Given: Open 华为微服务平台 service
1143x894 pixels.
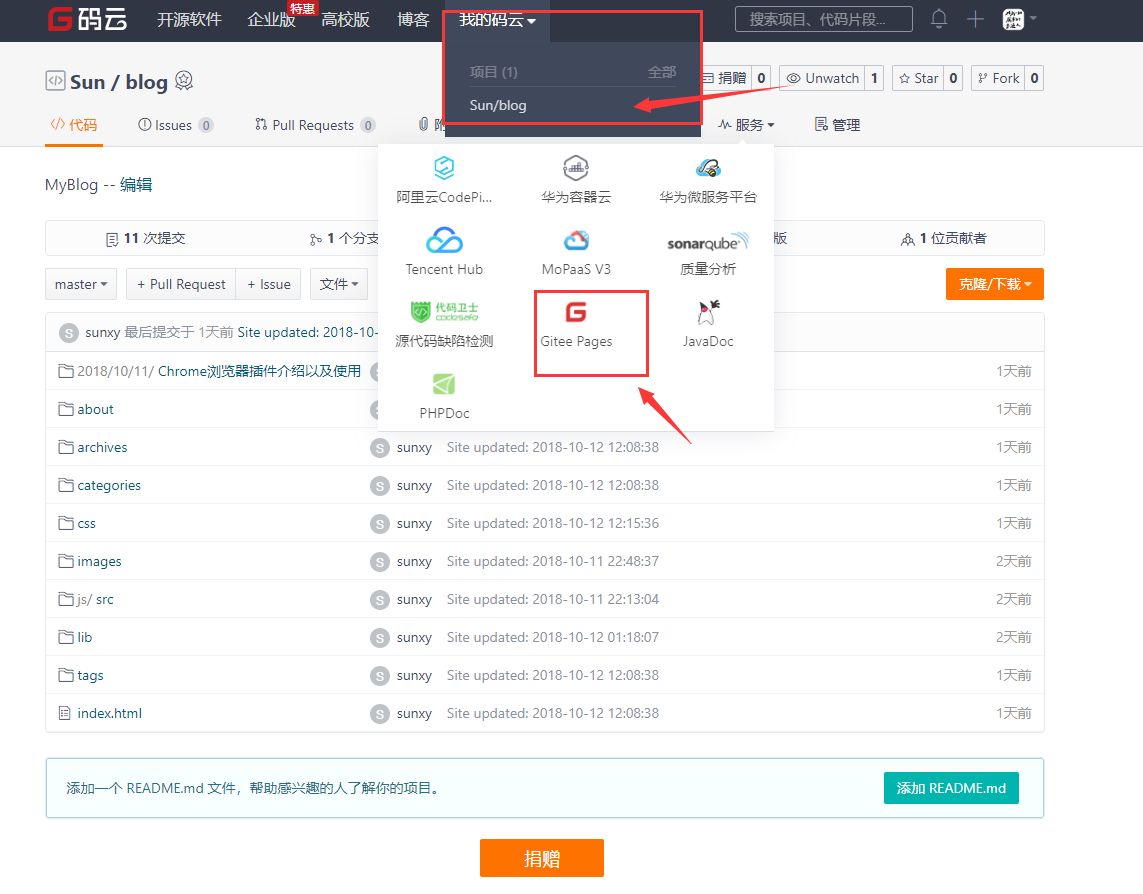Looking at the screenshot, I should coord(708,179).
